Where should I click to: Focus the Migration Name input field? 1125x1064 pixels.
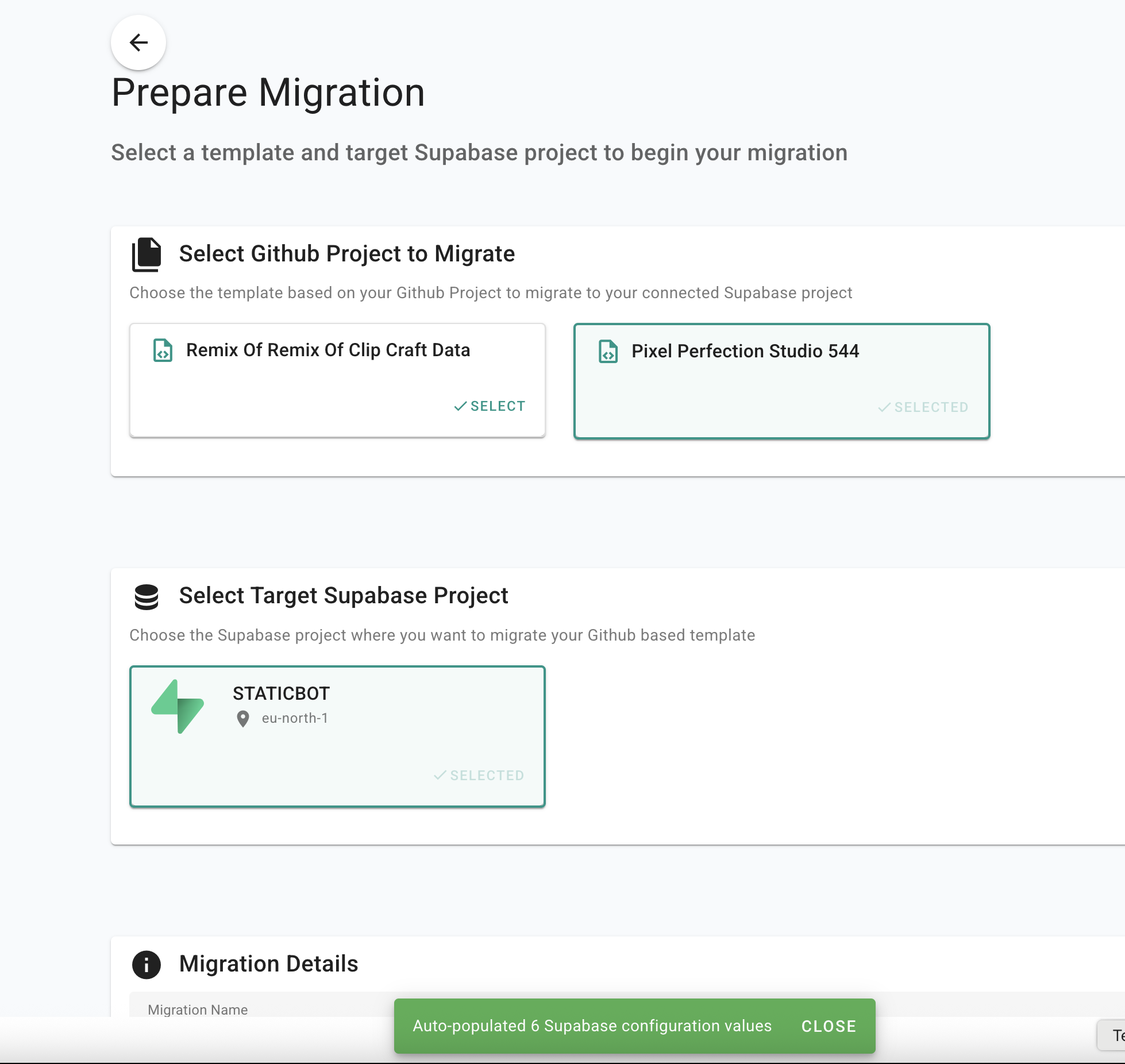tap(627, 1004)
